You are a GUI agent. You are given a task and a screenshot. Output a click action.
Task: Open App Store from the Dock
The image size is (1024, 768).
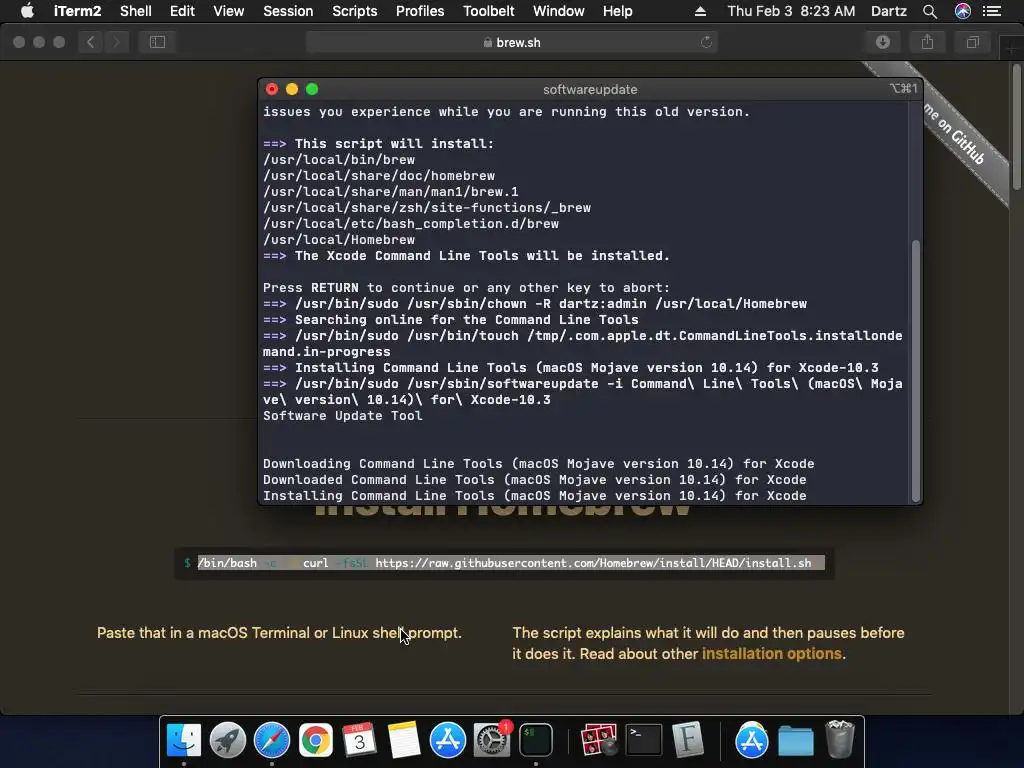point(447,740)
